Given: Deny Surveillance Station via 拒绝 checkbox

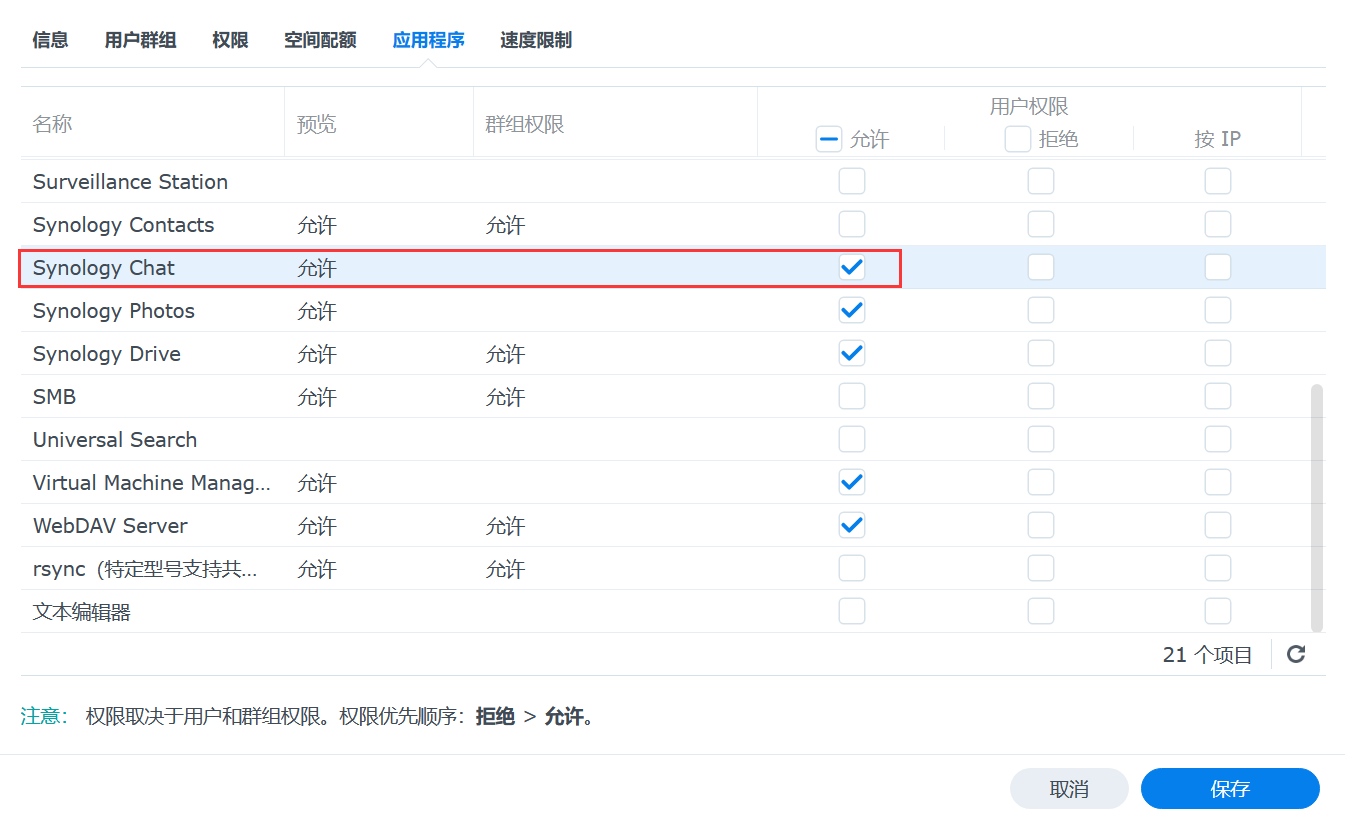Looking at the screenshot, I should coord(1041,181).
